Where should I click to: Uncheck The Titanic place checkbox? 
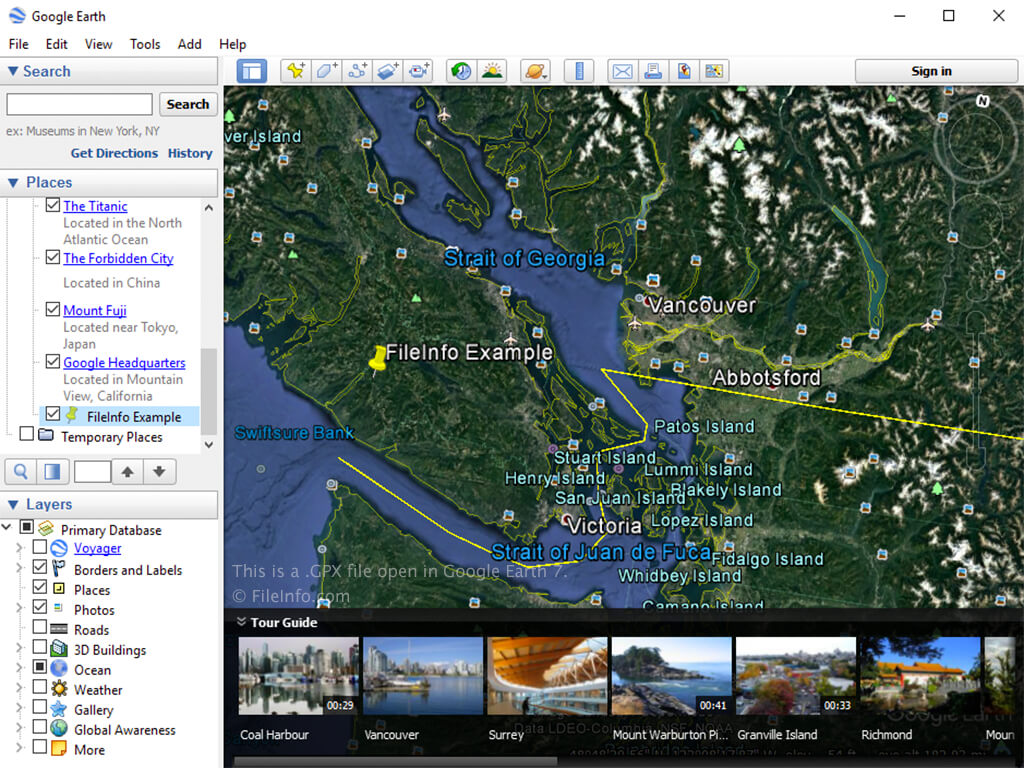53,205
